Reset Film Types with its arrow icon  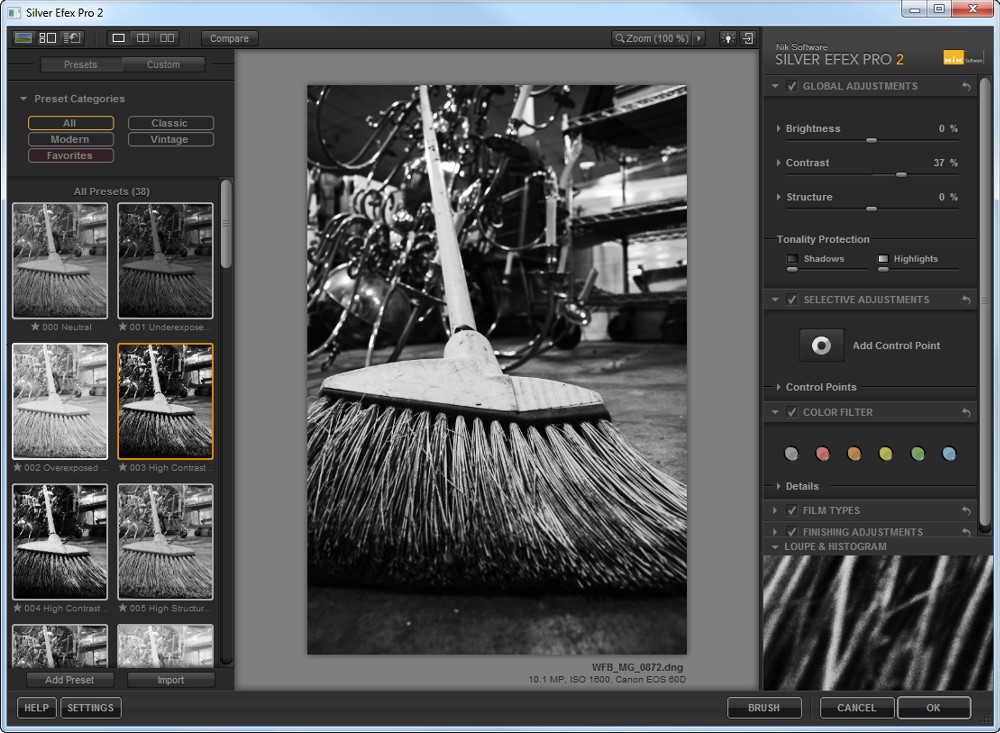(966, 510)
